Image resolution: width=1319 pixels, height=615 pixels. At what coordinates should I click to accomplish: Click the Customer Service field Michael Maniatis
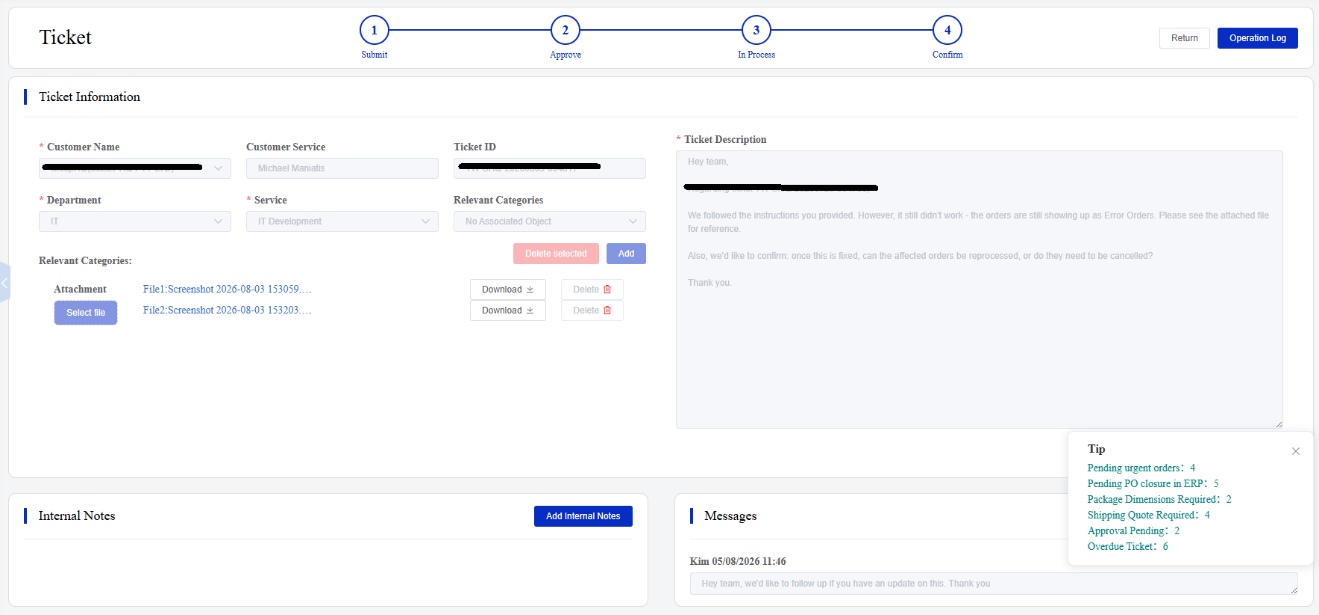pyautogui.click(x=342, y=168)
